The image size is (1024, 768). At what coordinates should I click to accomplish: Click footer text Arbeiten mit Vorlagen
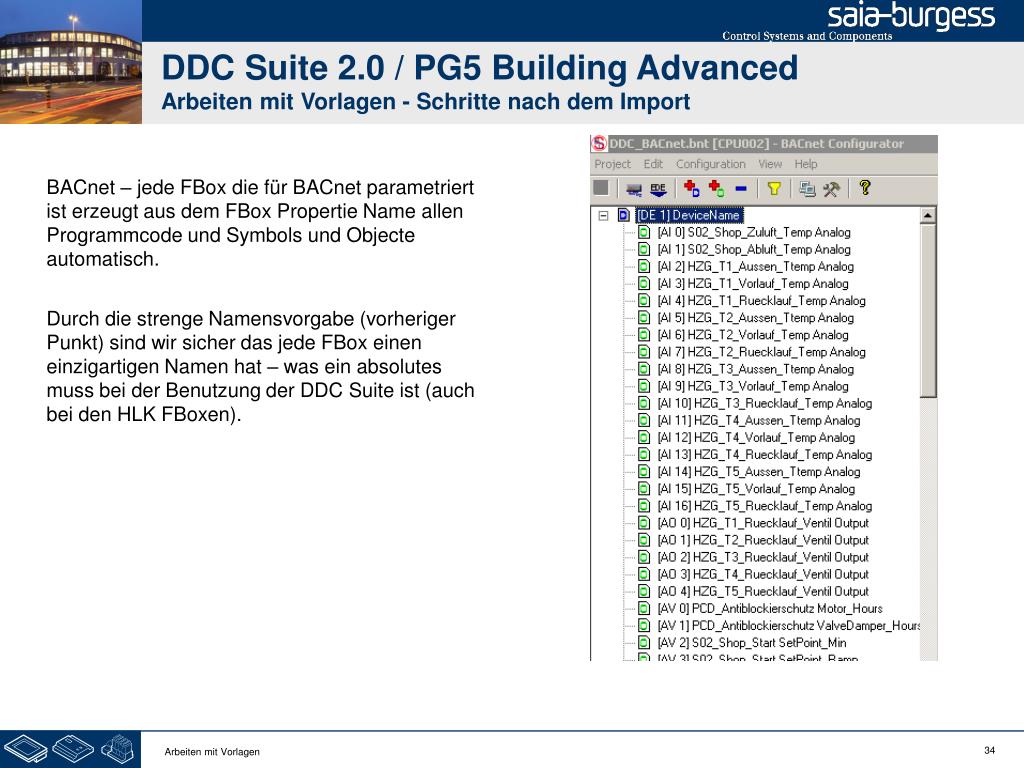212,752
